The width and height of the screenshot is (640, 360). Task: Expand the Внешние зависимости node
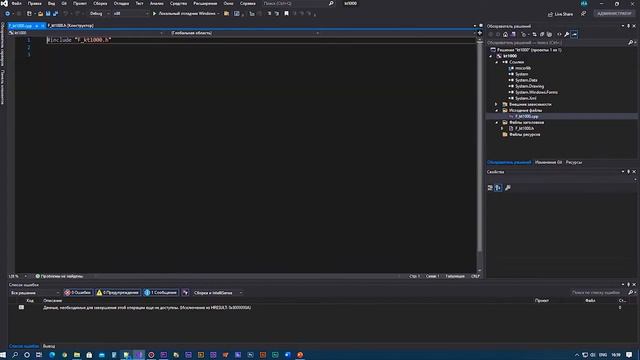click(497, 104)
